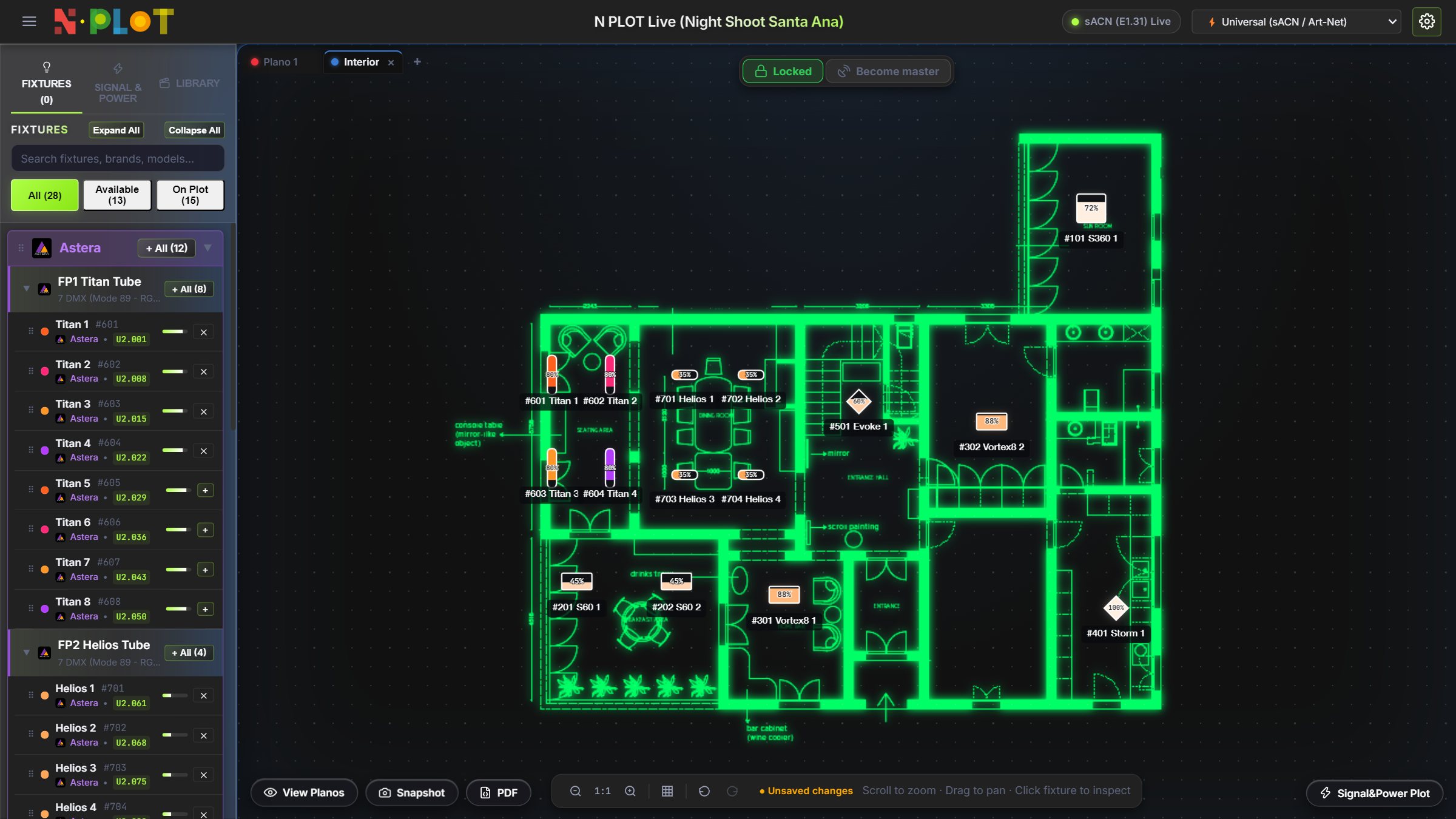Select the #201 S60 1 fixture on plot
Viewport: 1456px width, 819px height.
coord(576,581)
